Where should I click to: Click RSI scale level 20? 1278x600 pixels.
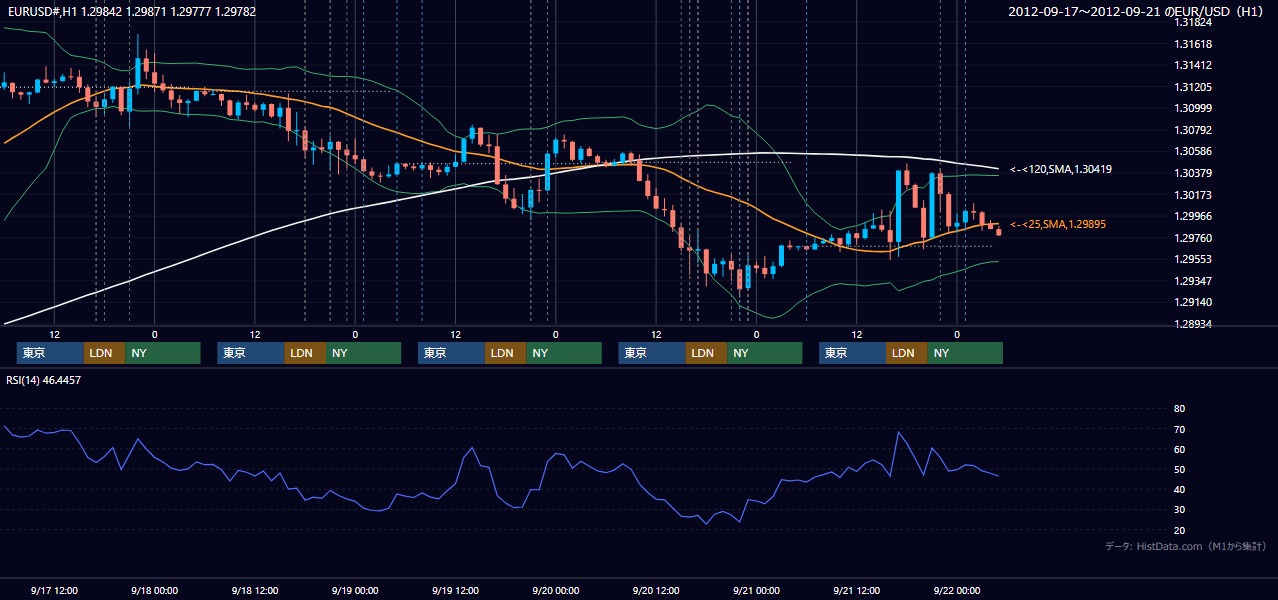pyautogui.click(x=1179, y=530)
